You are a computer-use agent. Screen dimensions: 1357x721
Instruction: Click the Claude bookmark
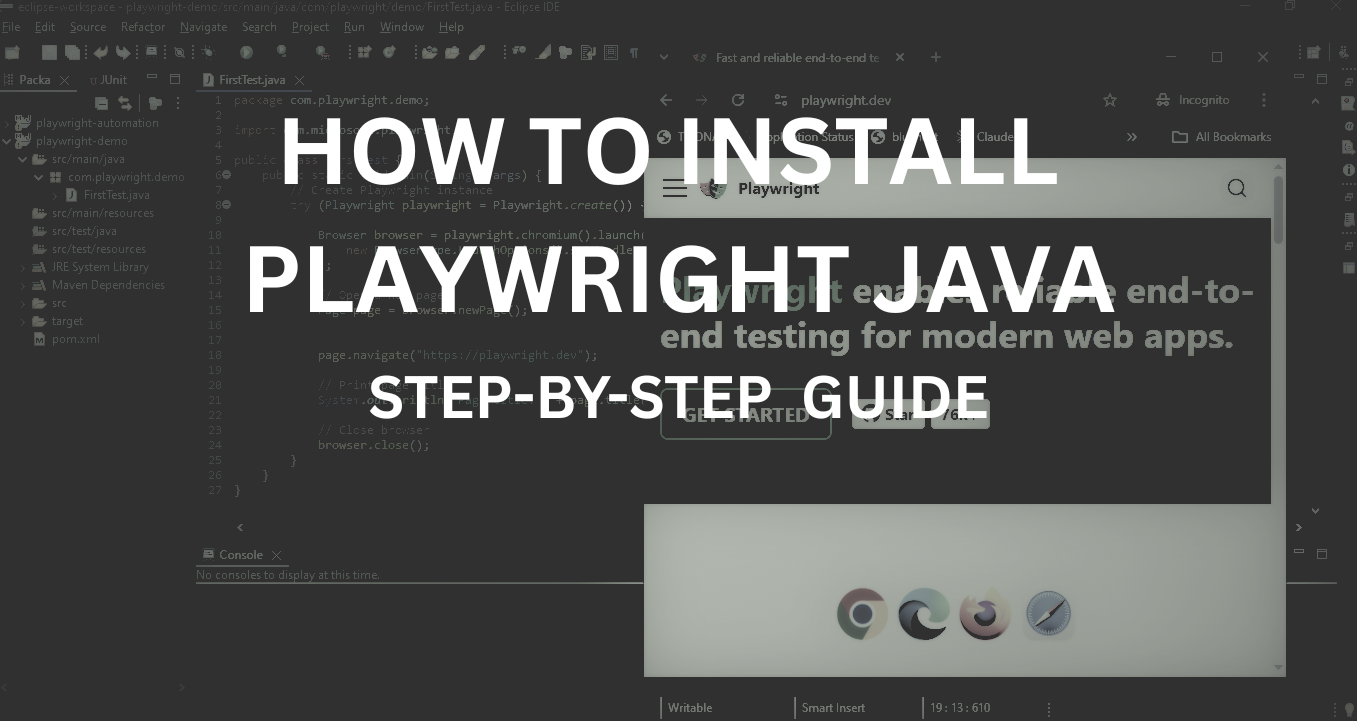point(986,137)
